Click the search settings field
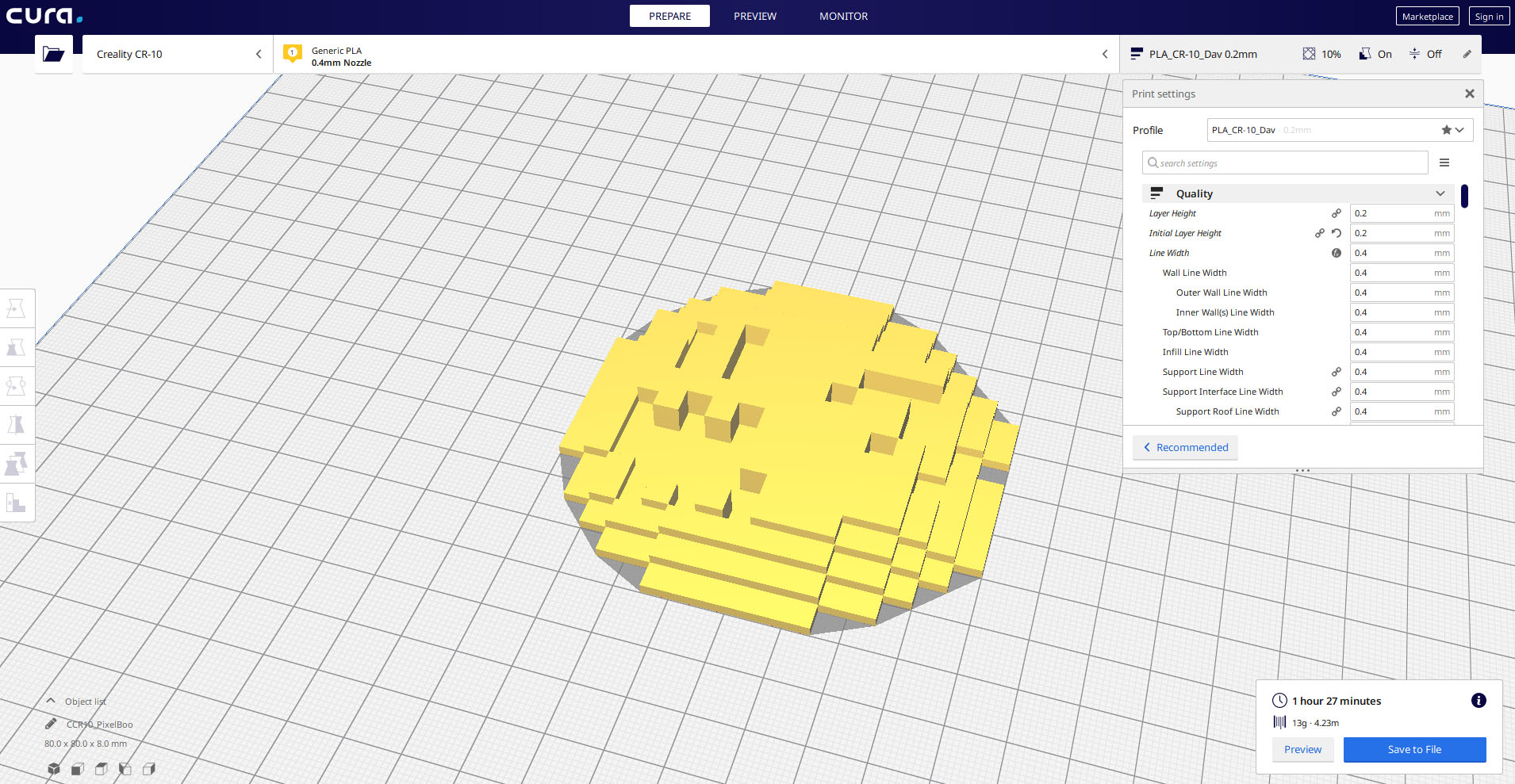Screen dimensions: 1515x784 coord(1285,163)
